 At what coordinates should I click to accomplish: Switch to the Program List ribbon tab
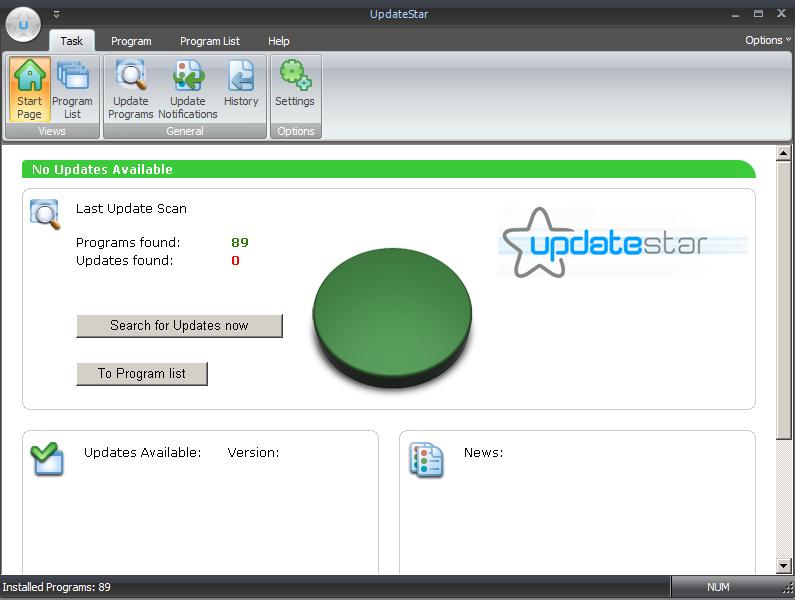tap(210, 41)
